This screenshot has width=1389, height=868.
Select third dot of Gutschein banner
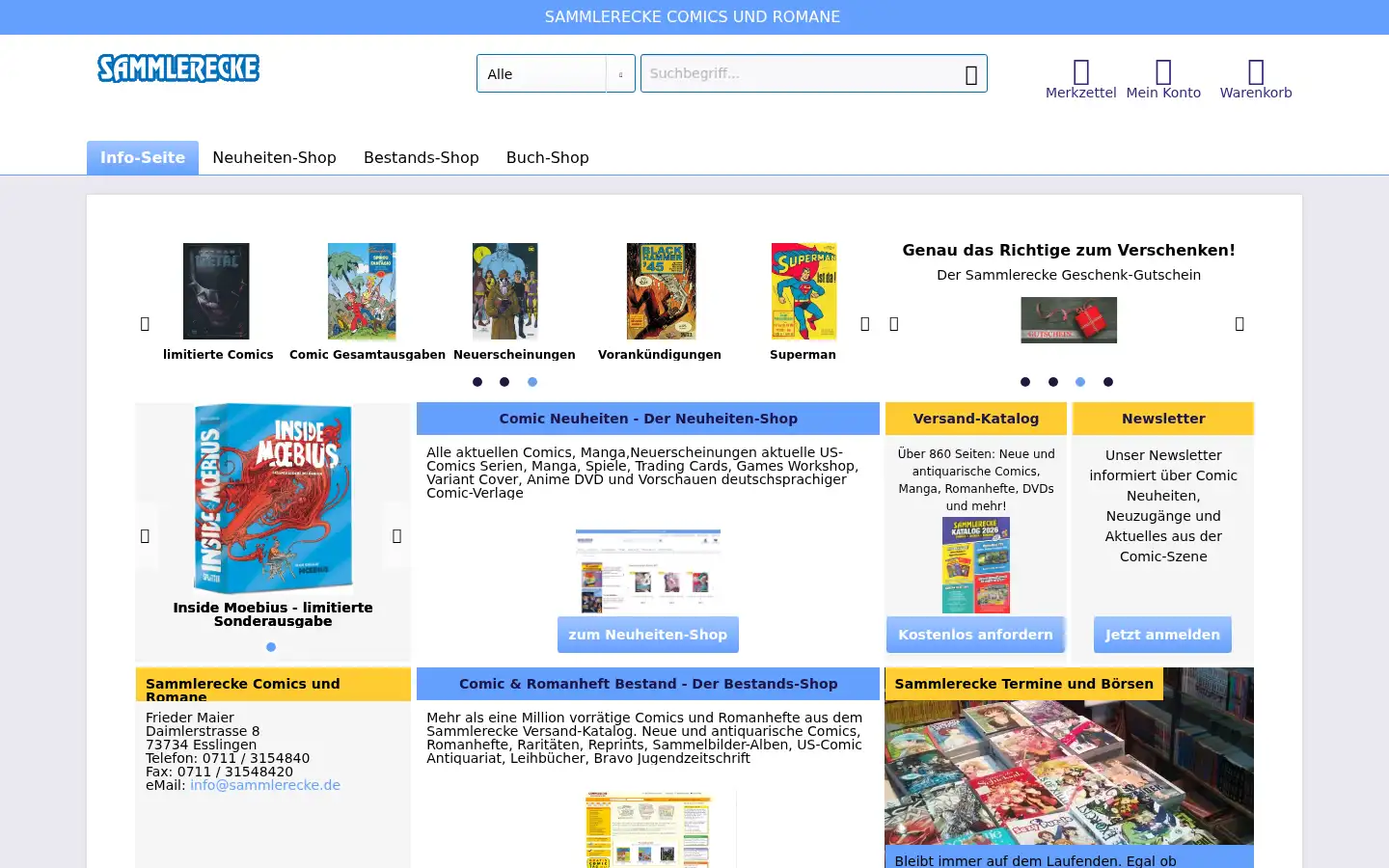tap(1080, 382)
